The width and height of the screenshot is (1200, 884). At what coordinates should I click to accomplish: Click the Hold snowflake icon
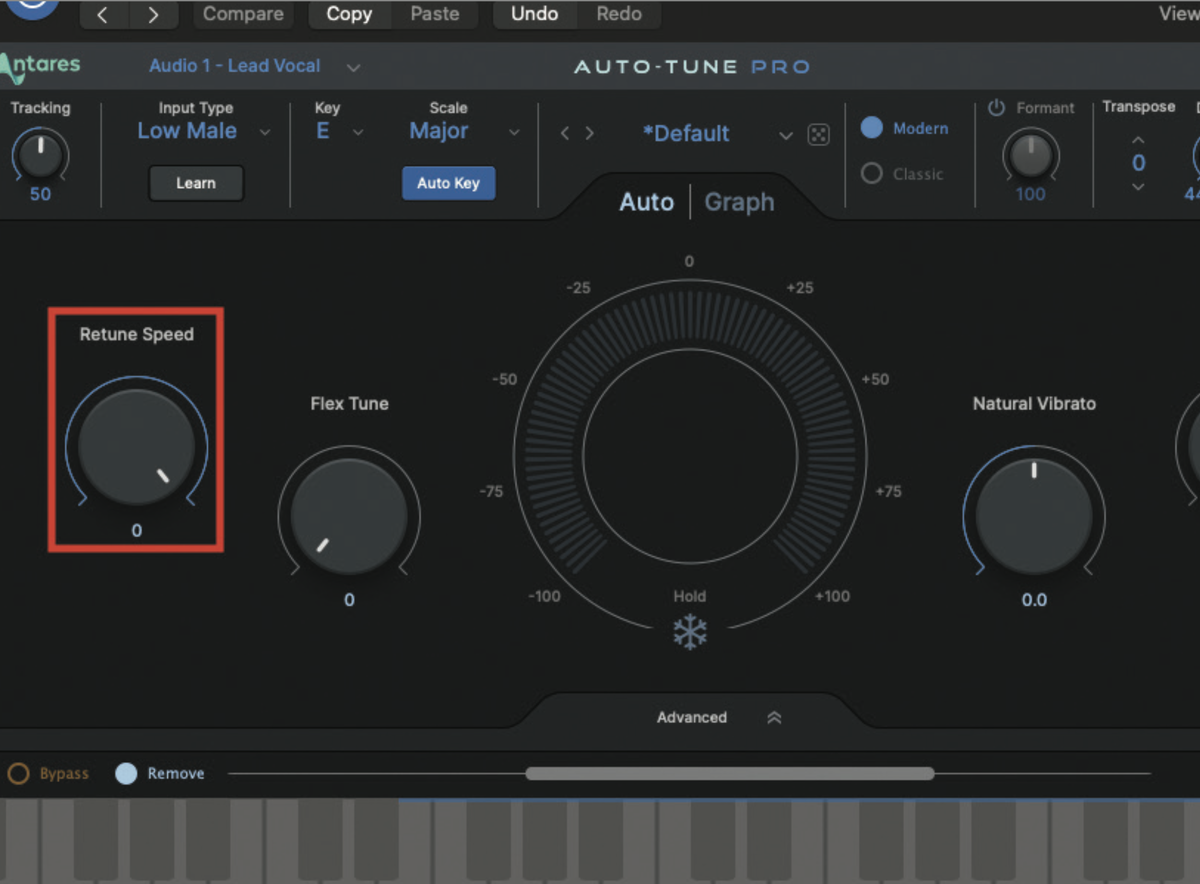click(690, 631)
